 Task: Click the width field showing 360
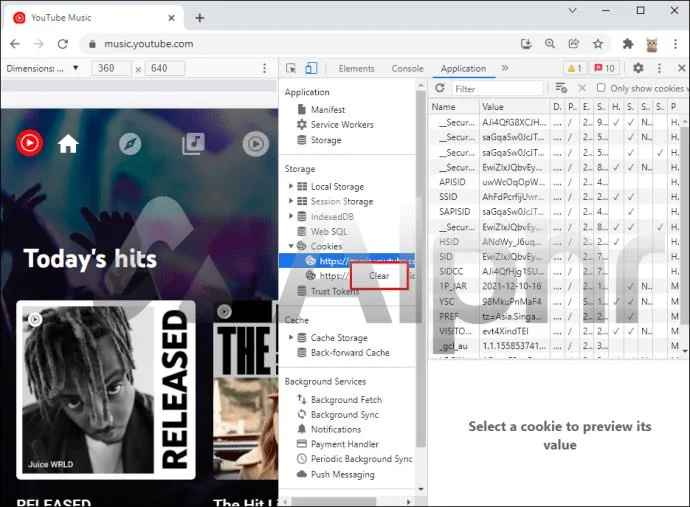(111, 68)
